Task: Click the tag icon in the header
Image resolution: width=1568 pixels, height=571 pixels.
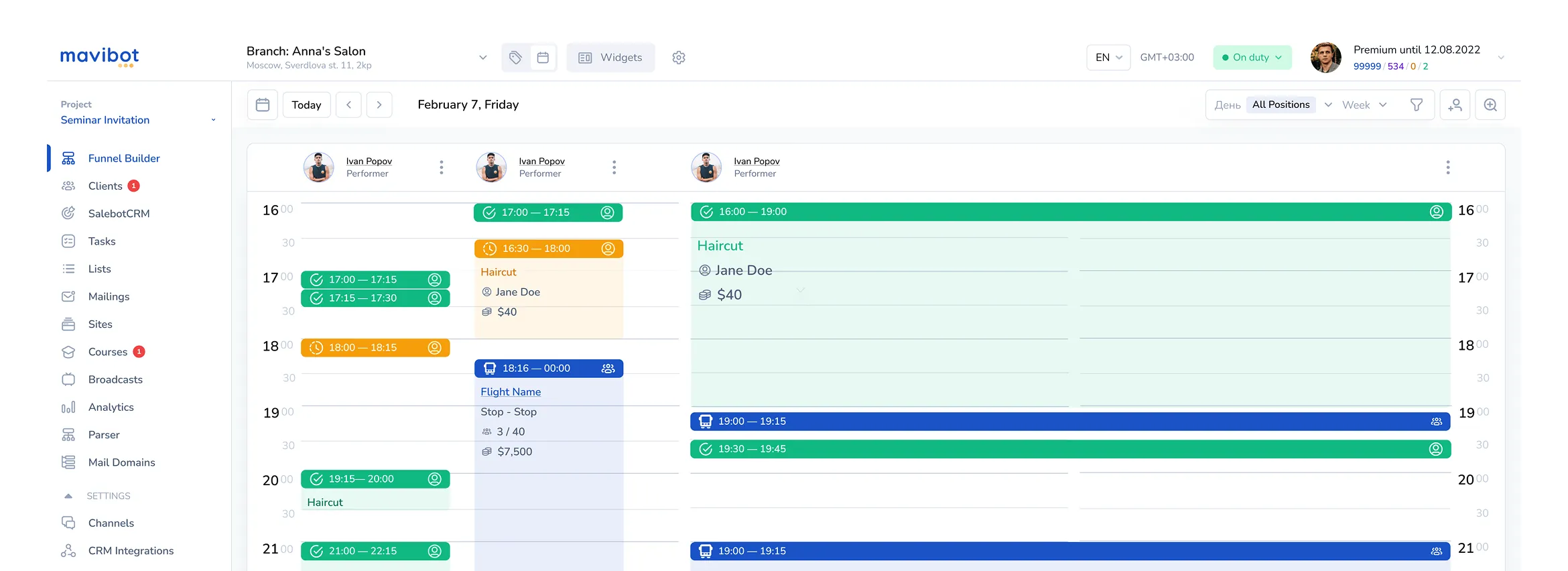Action: 515,58
